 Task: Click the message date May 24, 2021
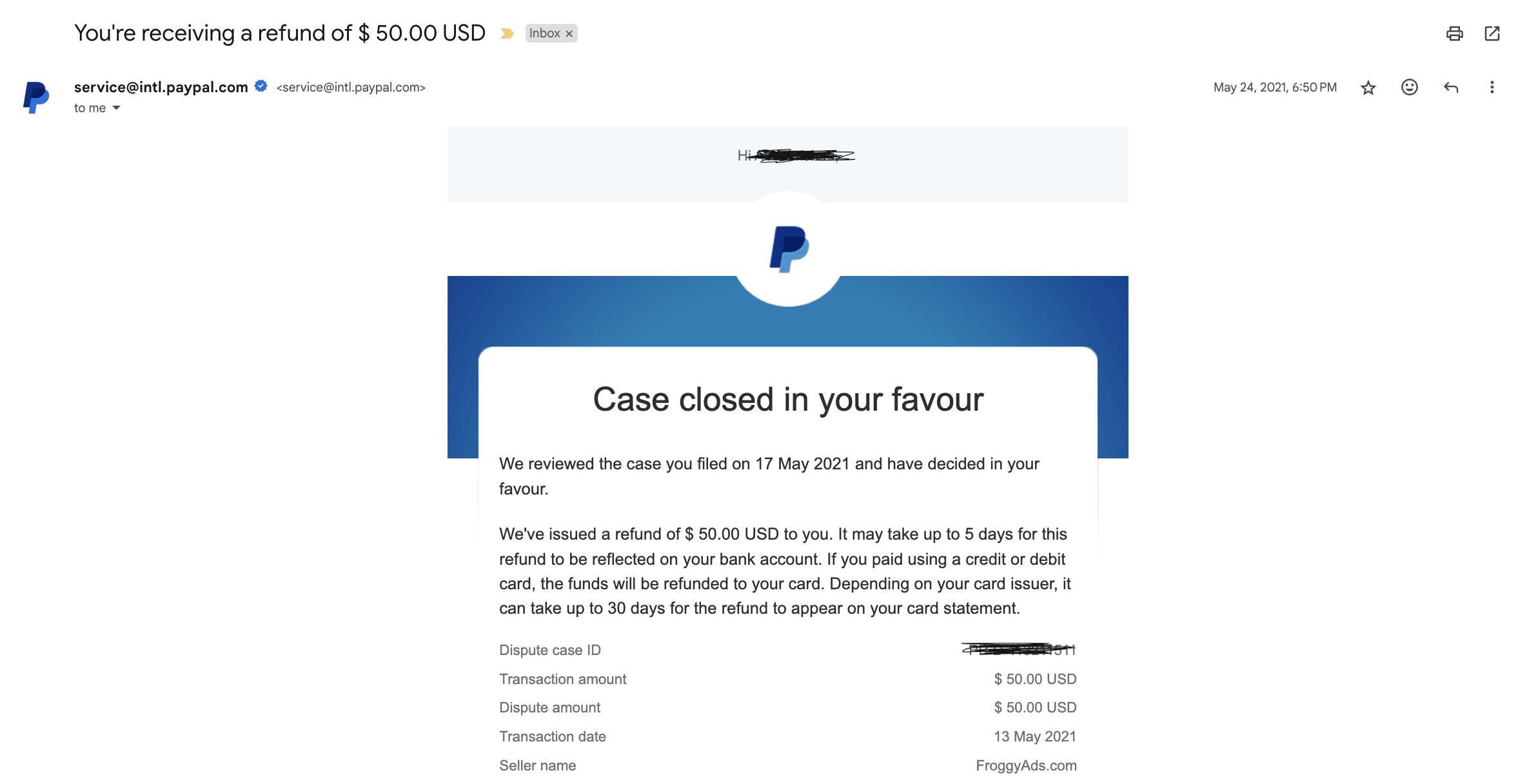coord(1273,86)
